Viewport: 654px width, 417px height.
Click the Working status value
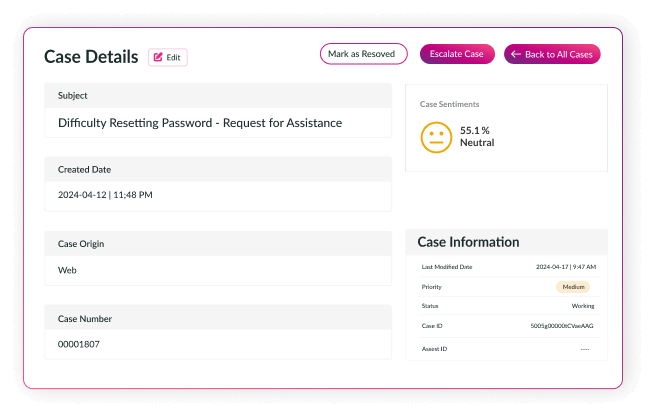tap(583, 306)
